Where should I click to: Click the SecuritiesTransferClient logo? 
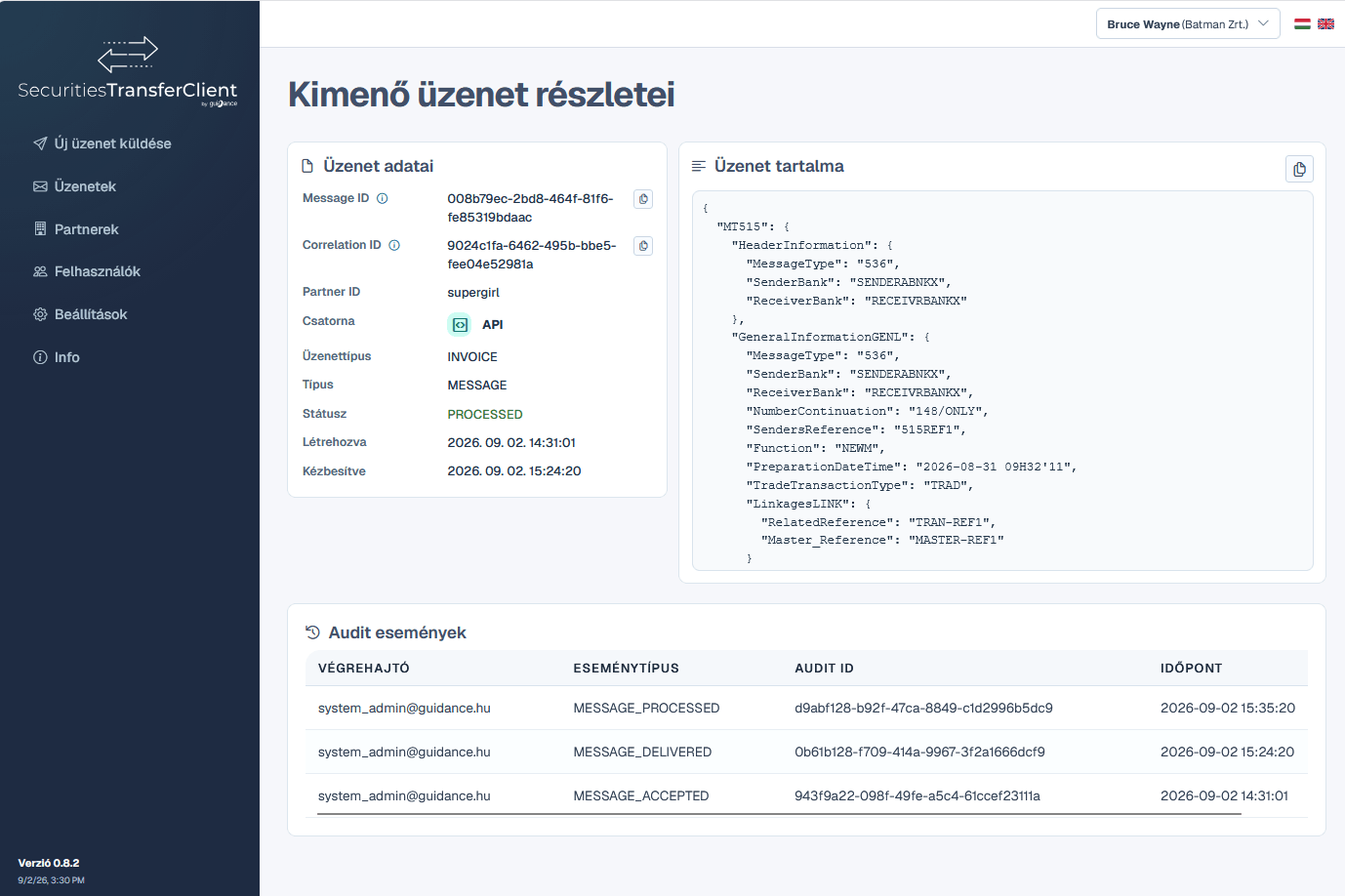pos(128,71)
